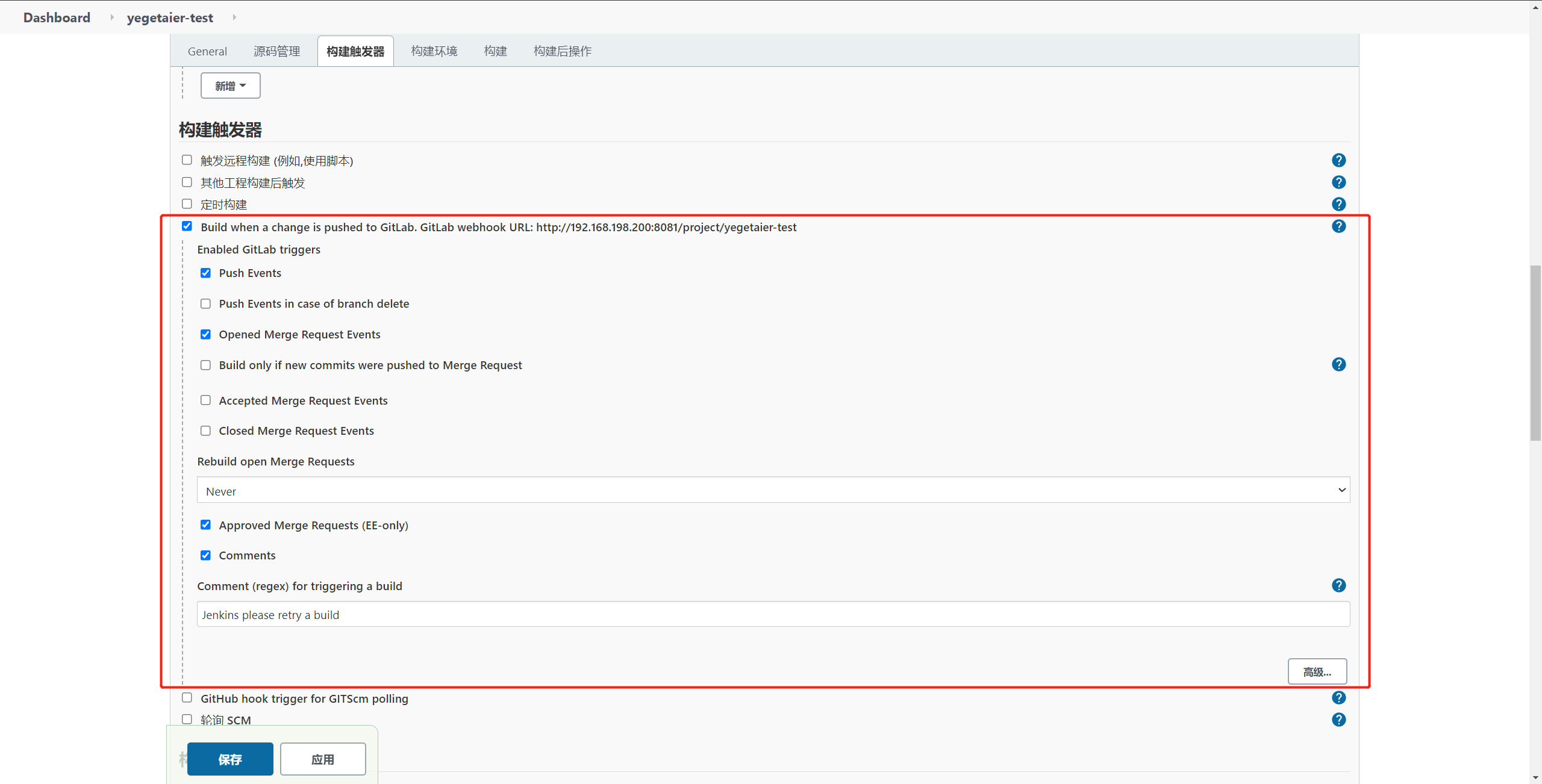Image resolution: width=1542 pixels, height=784 pixels.
Task: Expand the 新增 dropdown button
Action: click(230, 86)
